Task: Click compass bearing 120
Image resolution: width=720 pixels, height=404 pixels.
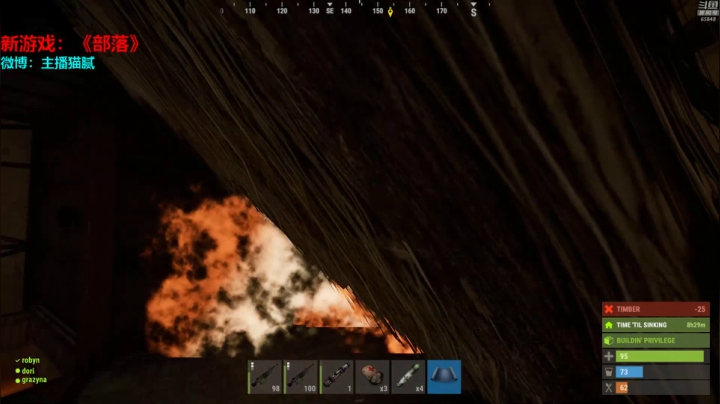Action: click(x=282, y=11)
